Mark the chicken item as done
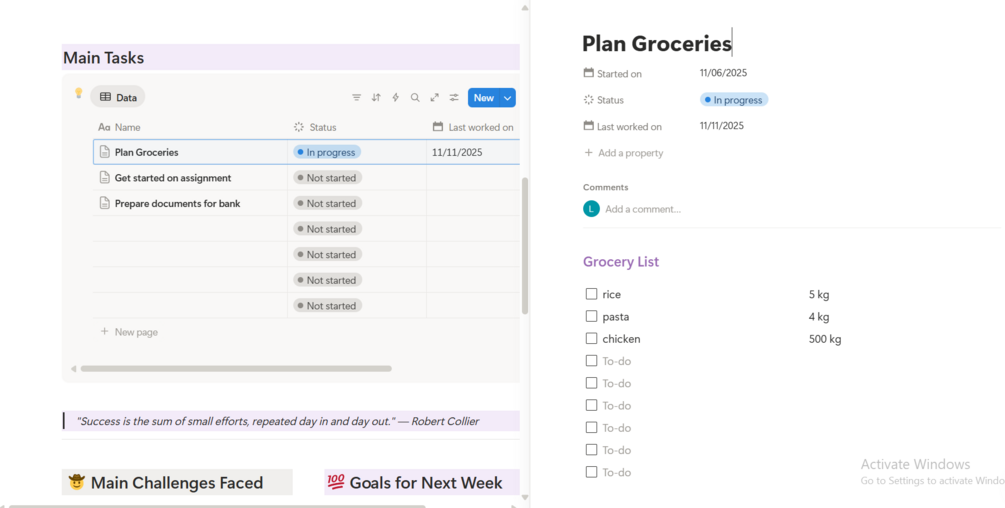Viewport: 1005px width, 508px height. 591,339
